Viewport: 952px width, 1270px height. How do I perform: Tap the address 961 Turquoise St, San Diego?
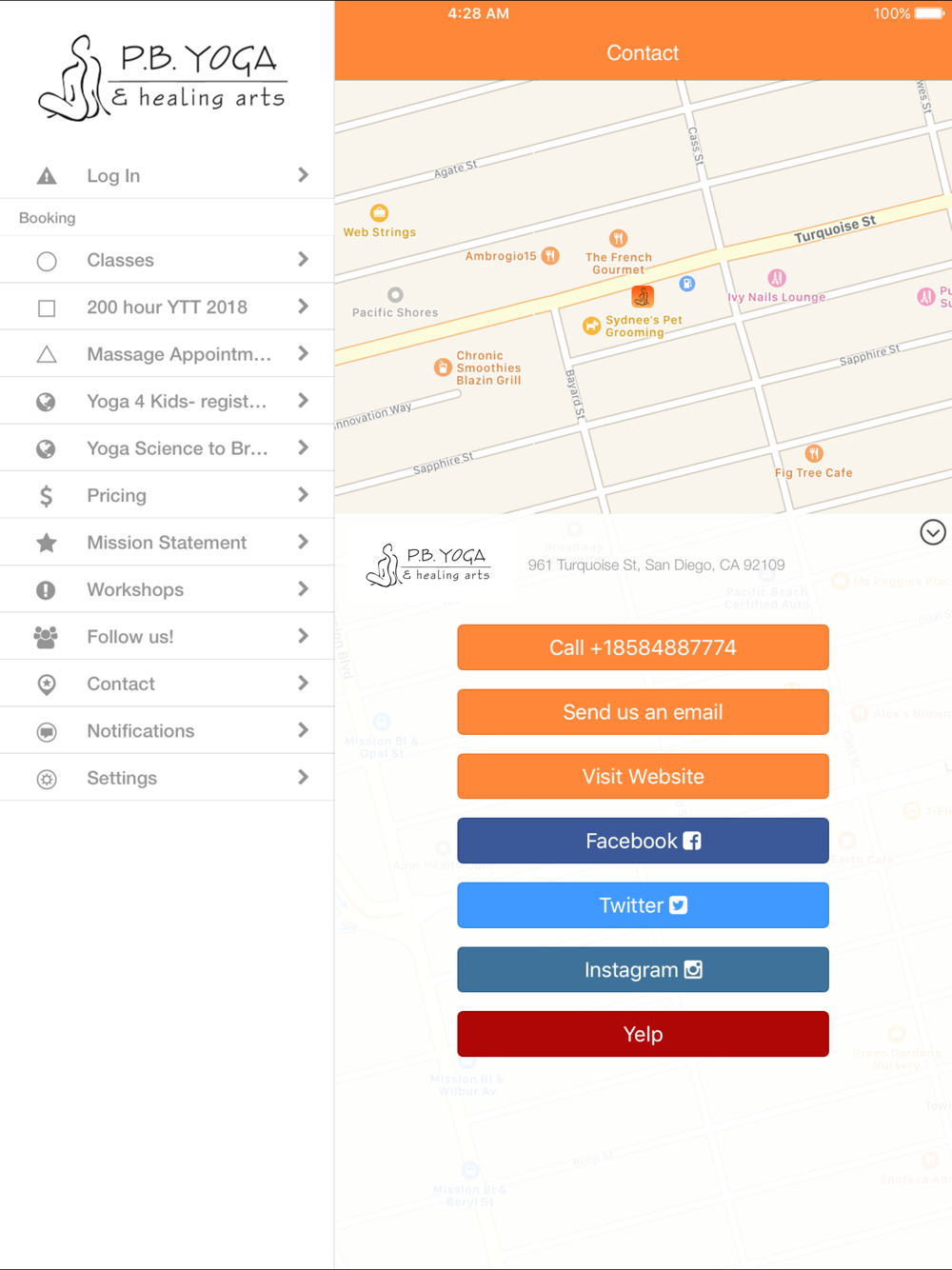click(657, 565)
